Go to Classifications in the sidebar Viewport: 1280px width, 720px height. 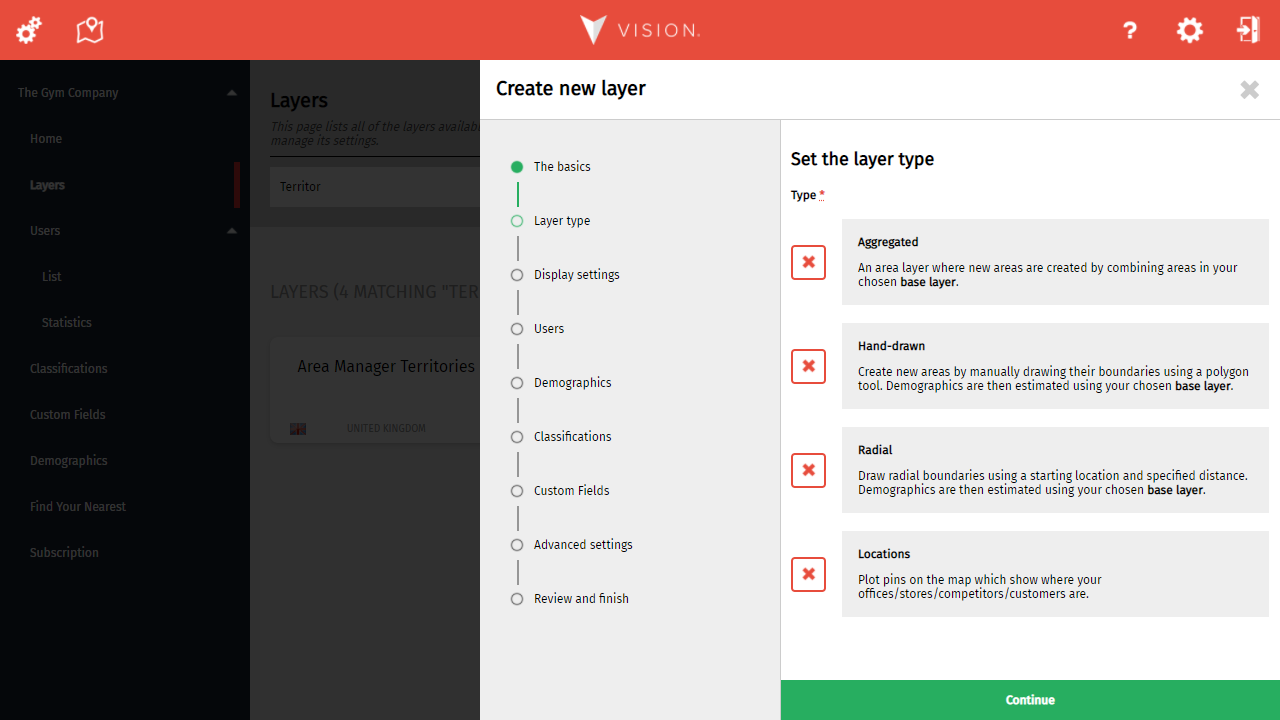click(68, 368)
